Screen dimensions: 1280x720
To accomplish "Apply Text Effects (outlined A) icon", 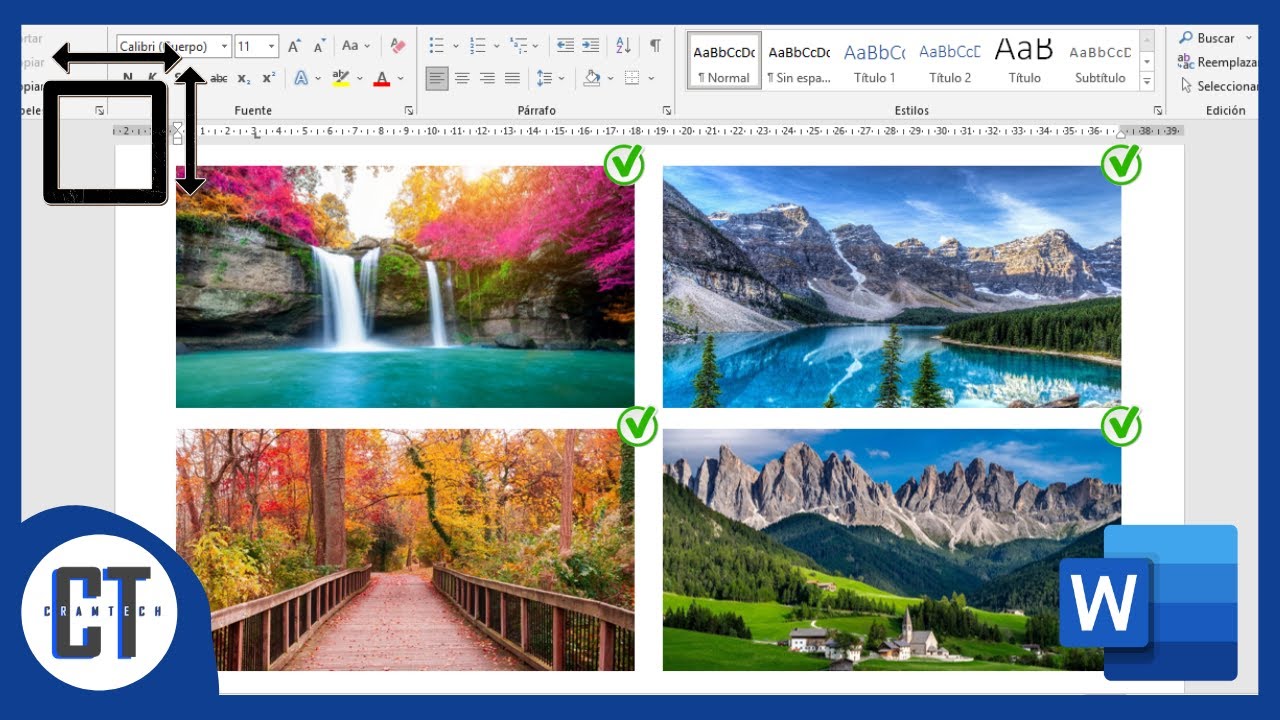I will tap(300, 78).
